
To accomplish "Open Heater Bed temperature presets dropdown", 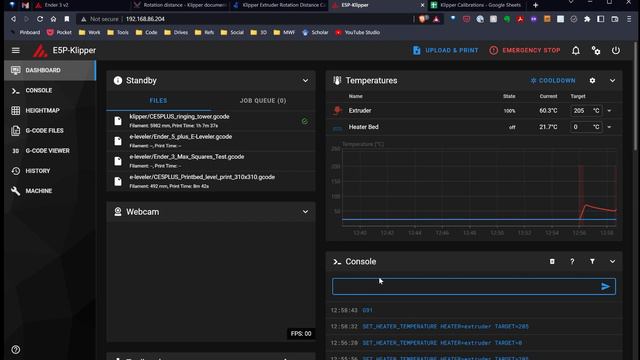I will (609, 127).
